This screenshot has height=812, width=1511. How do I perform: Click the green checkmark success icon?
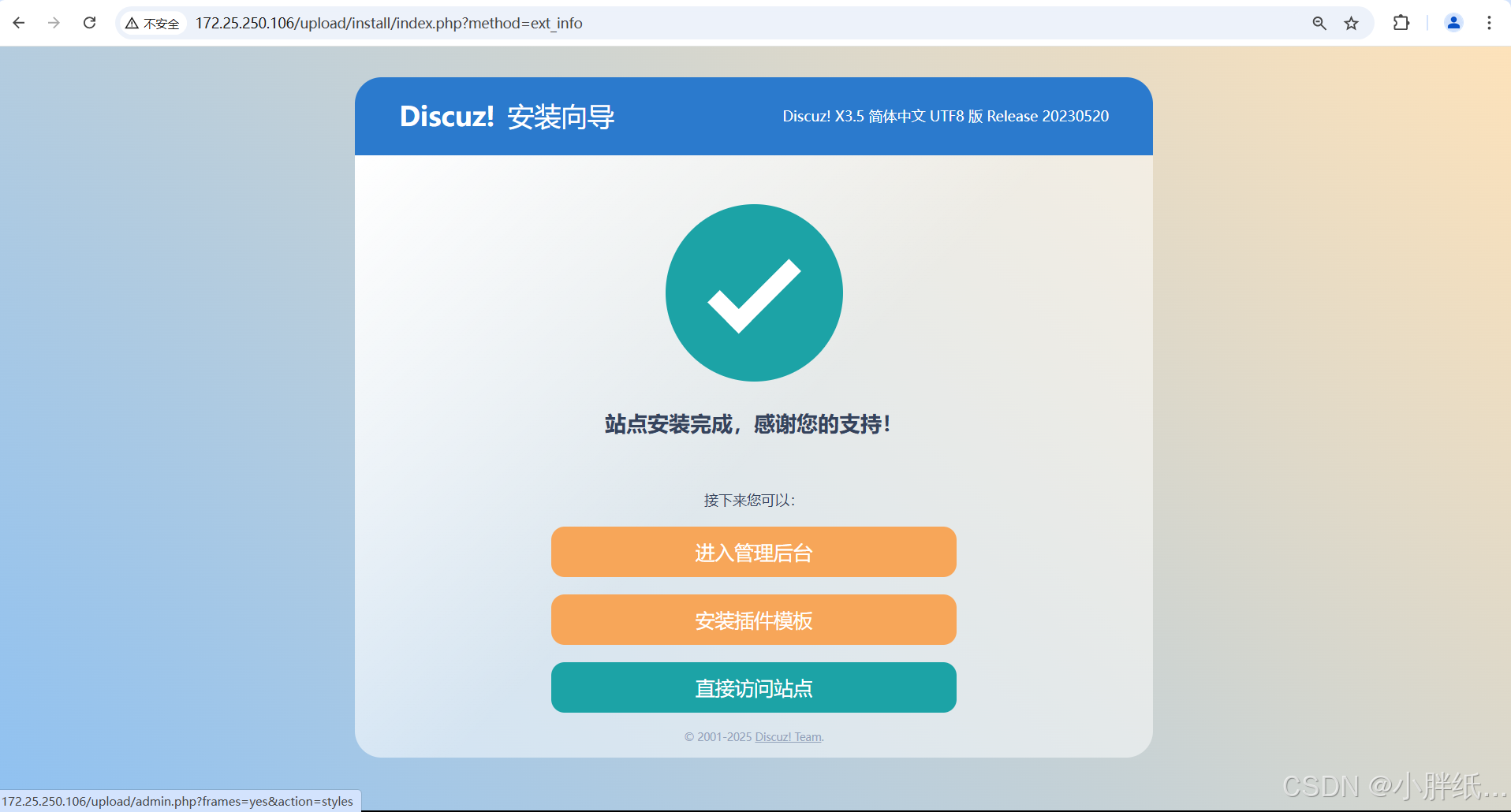754,292
